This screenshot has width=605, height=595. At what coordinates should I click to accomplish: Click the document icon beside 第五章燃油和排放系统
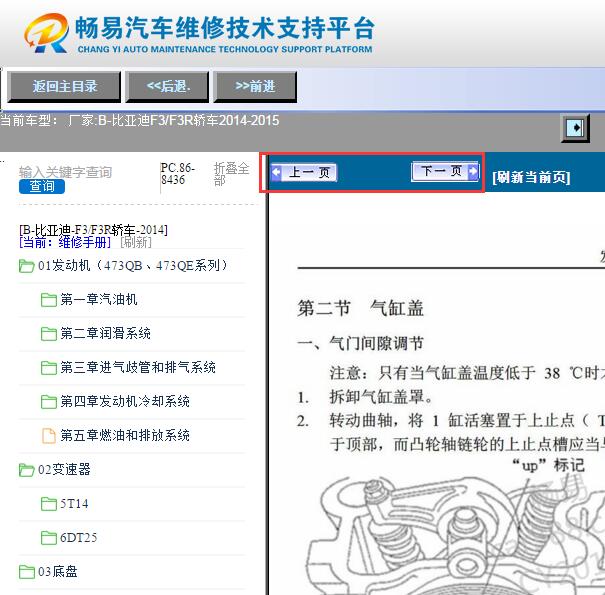(x=48, y=436)
